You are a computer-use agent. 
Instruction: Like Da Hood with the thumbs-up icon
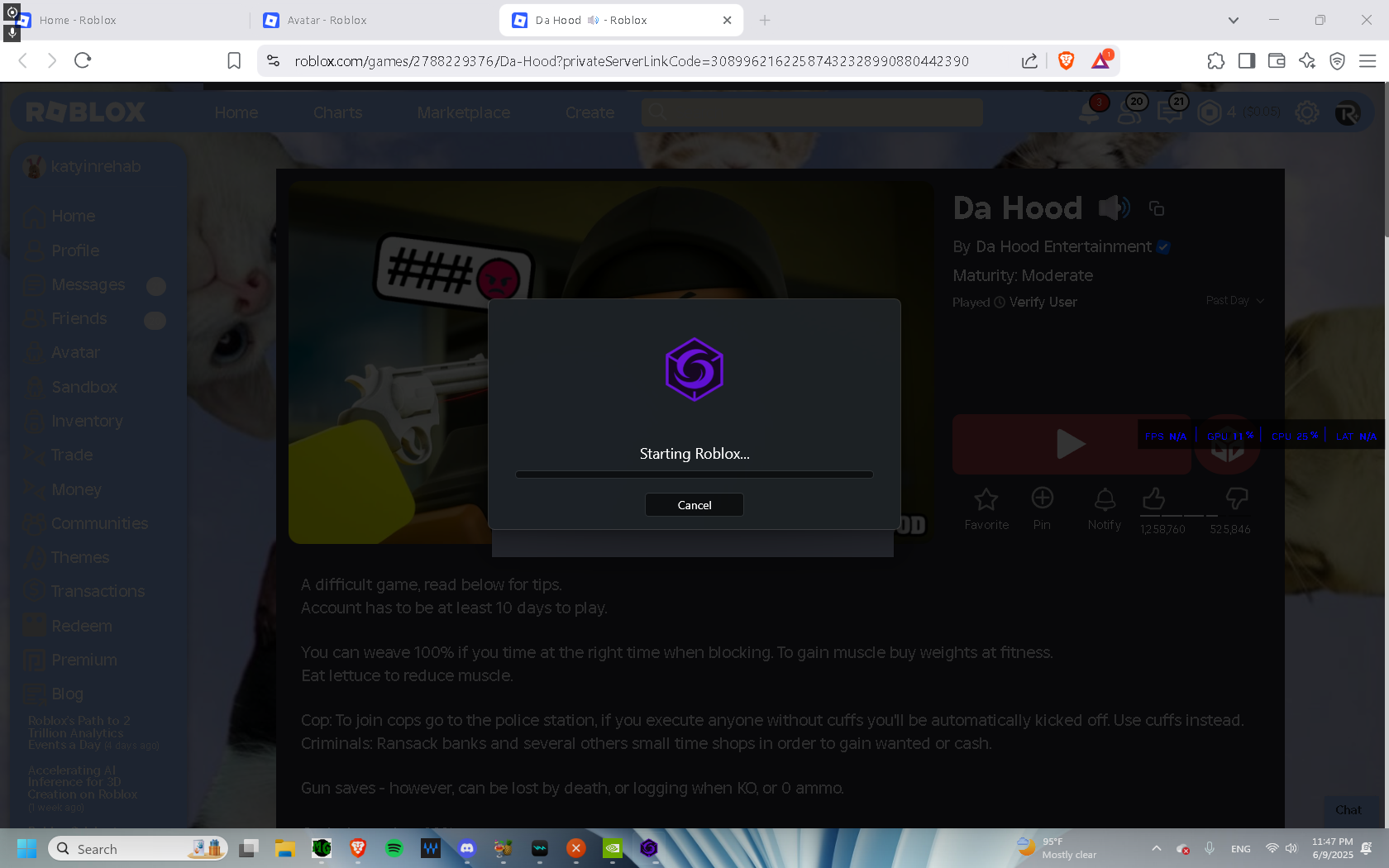click(x=1153, y=498)
